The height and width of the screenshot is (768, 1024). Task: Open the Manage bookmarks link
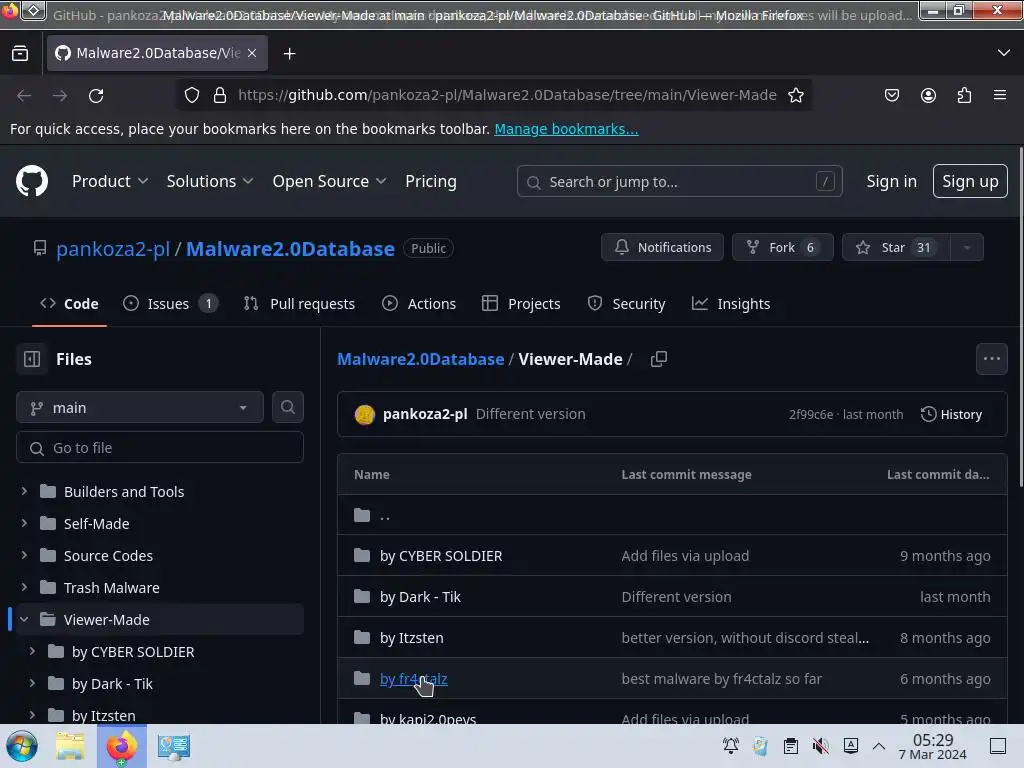click(566, 129)
